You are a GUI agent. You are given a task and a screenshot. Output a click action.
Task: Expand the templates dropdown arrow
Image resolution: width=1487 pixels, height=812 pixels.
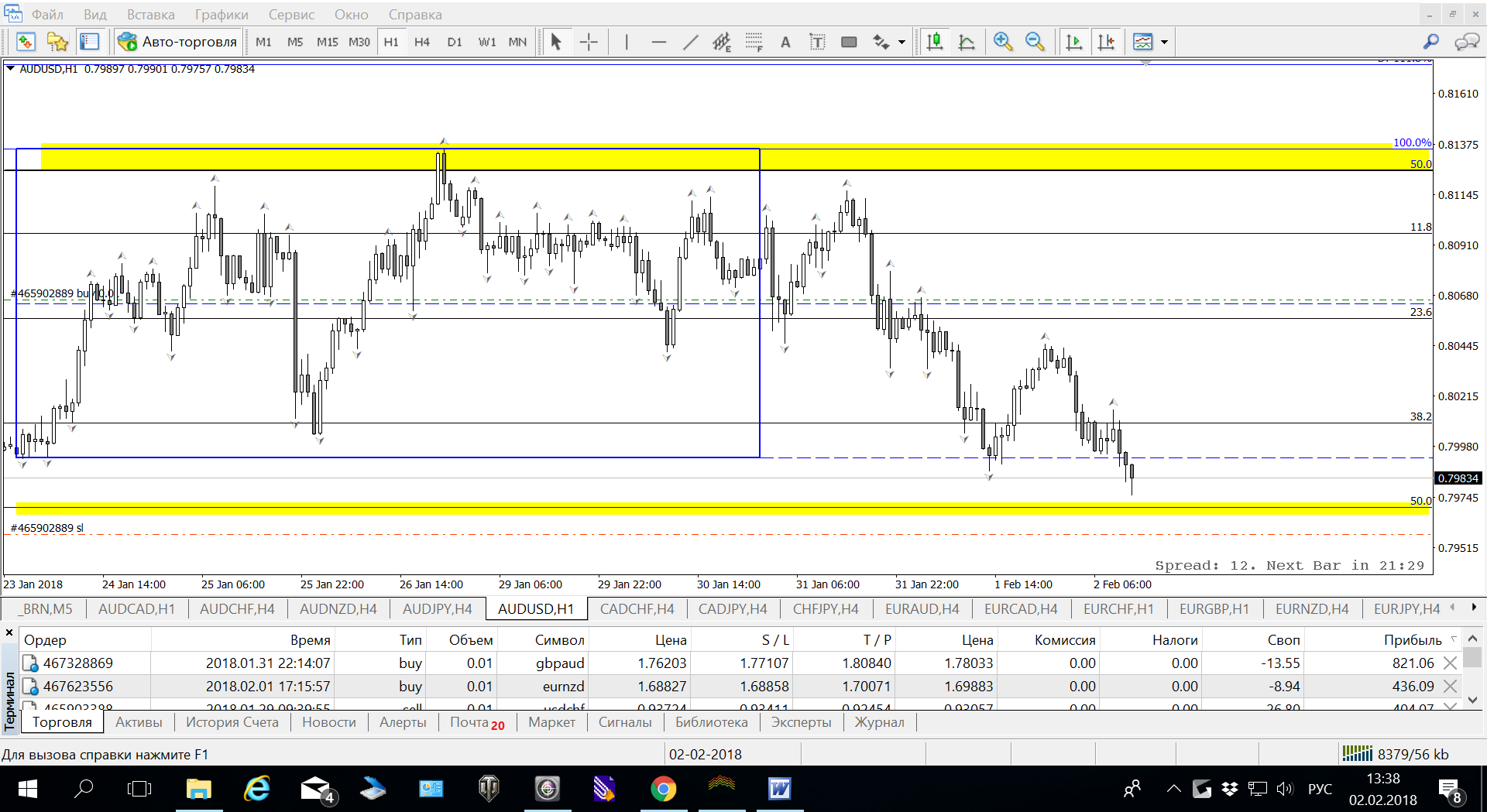1164,42
